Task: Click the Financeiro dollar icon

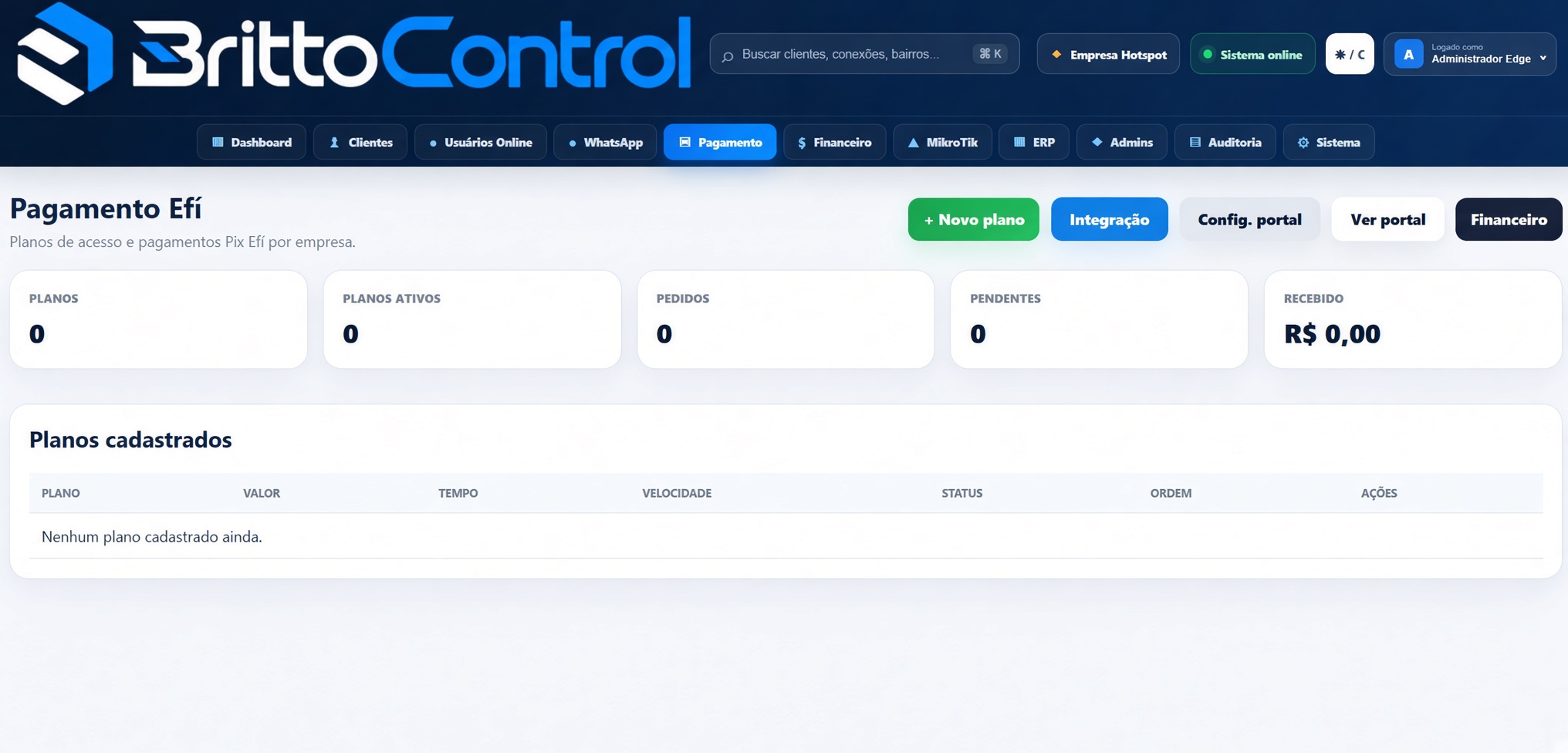Action: [x=802, y=143]
